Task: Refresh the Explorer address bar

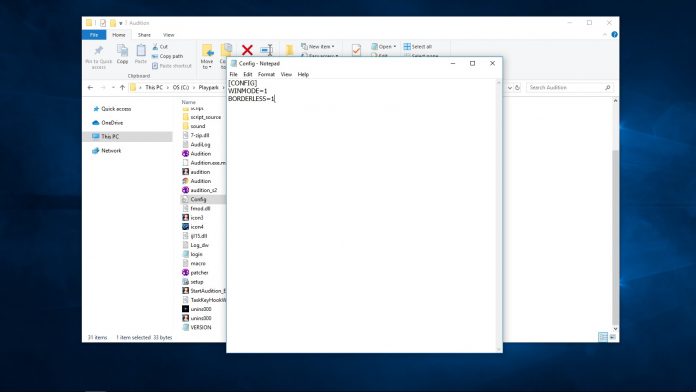Action: 518,87
